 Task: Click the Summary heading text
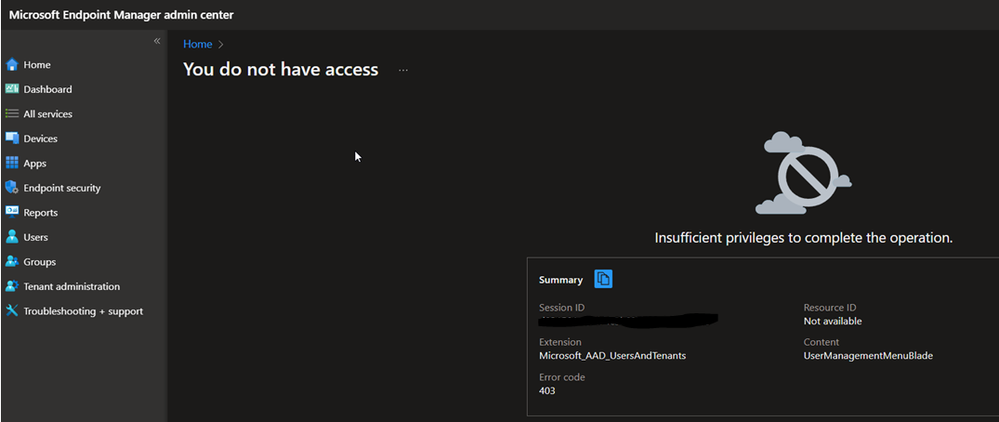(561, 279)
